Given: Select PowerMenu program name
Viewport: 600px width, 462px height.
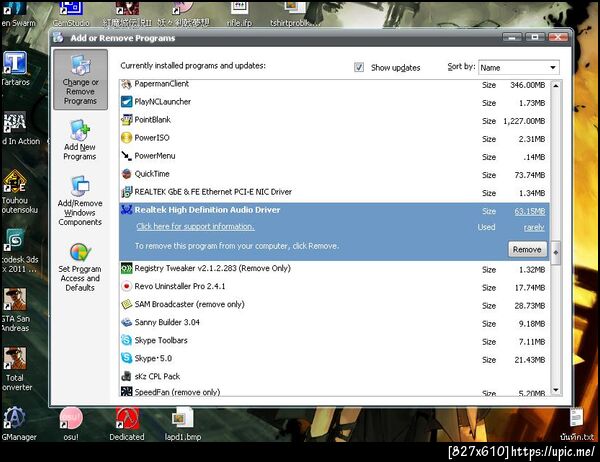Looking at the screenshot, I should (155, 156).
